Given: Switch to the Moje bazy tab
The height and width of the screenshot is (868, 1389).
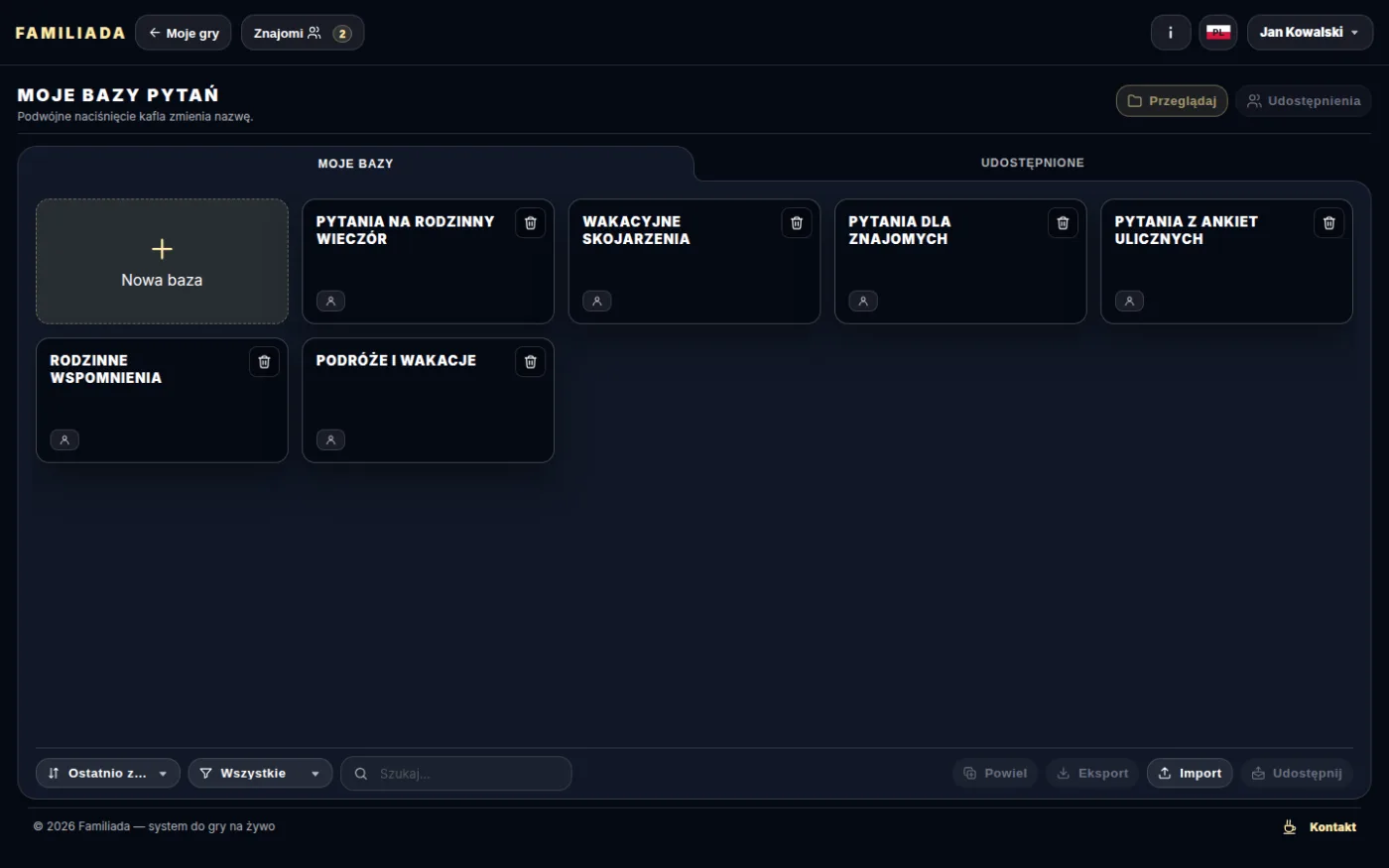Looking at the screenshot, I should 355,164.
